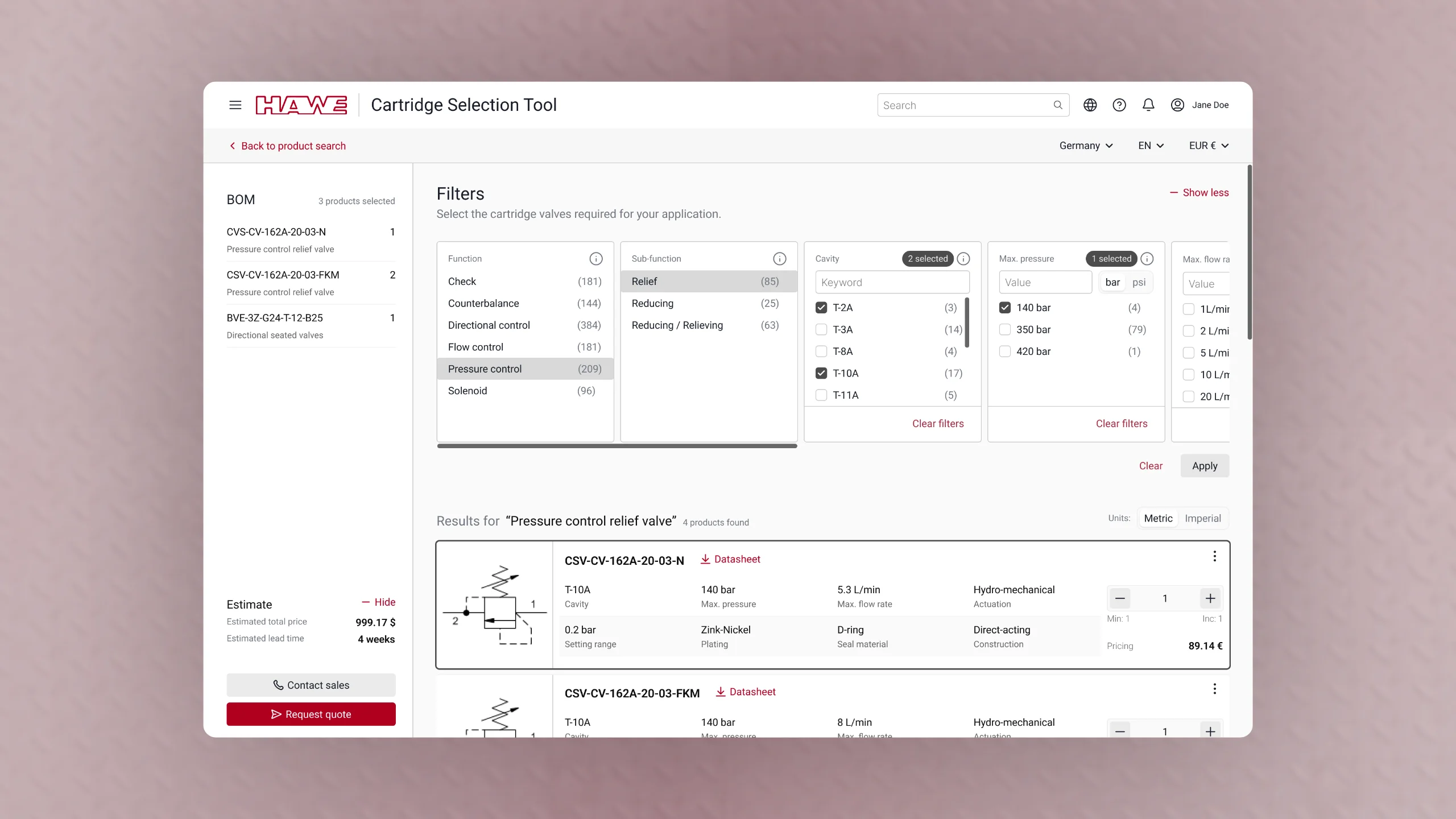The width and height of the screenshot is (1456, 819).
Task: Switch units to Imperial
Action: 1202,518
